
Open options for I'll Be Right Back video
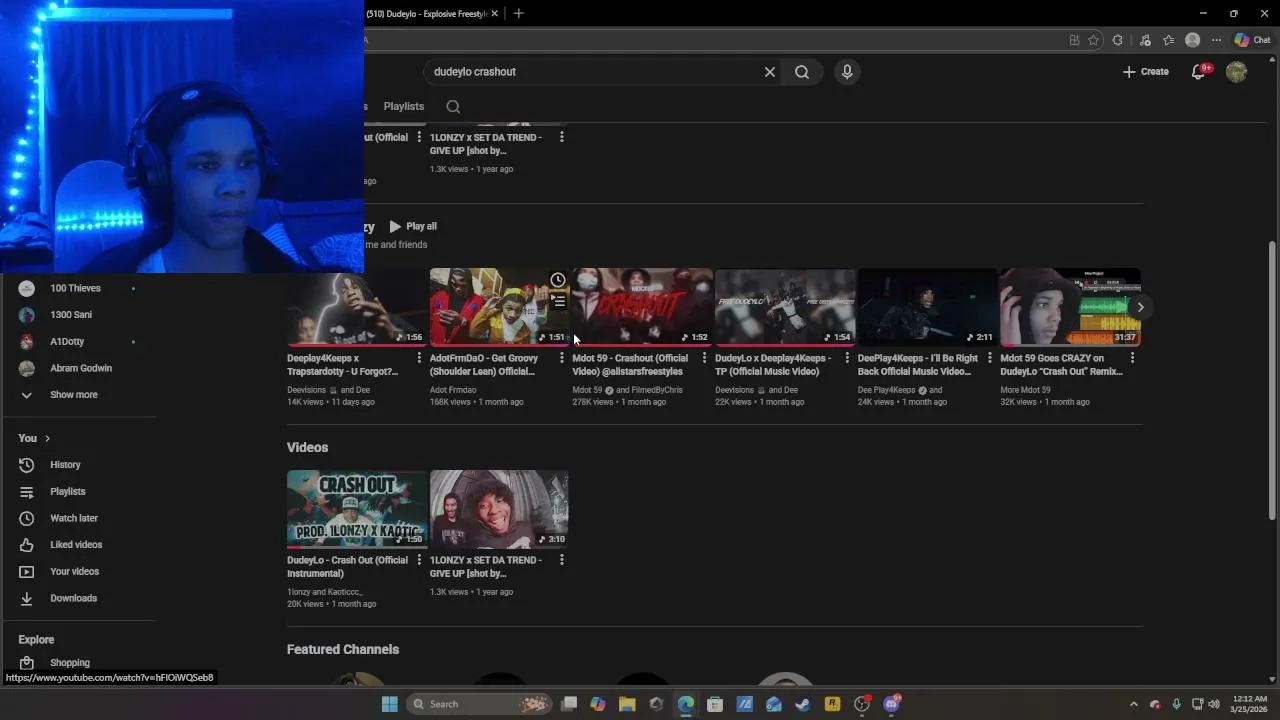pyautogui.click(x=990, y=358)
